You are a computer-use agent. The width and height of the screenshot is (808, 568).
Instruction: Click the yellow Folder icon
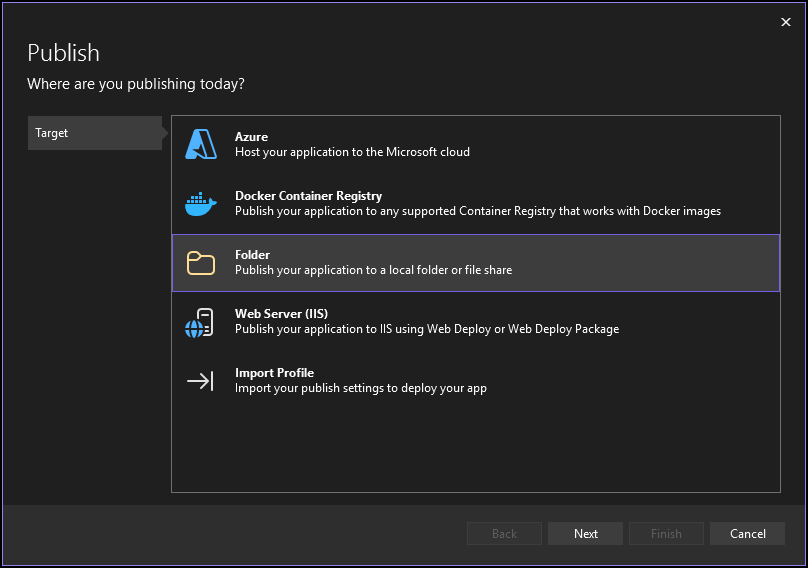tap(201, 263)
